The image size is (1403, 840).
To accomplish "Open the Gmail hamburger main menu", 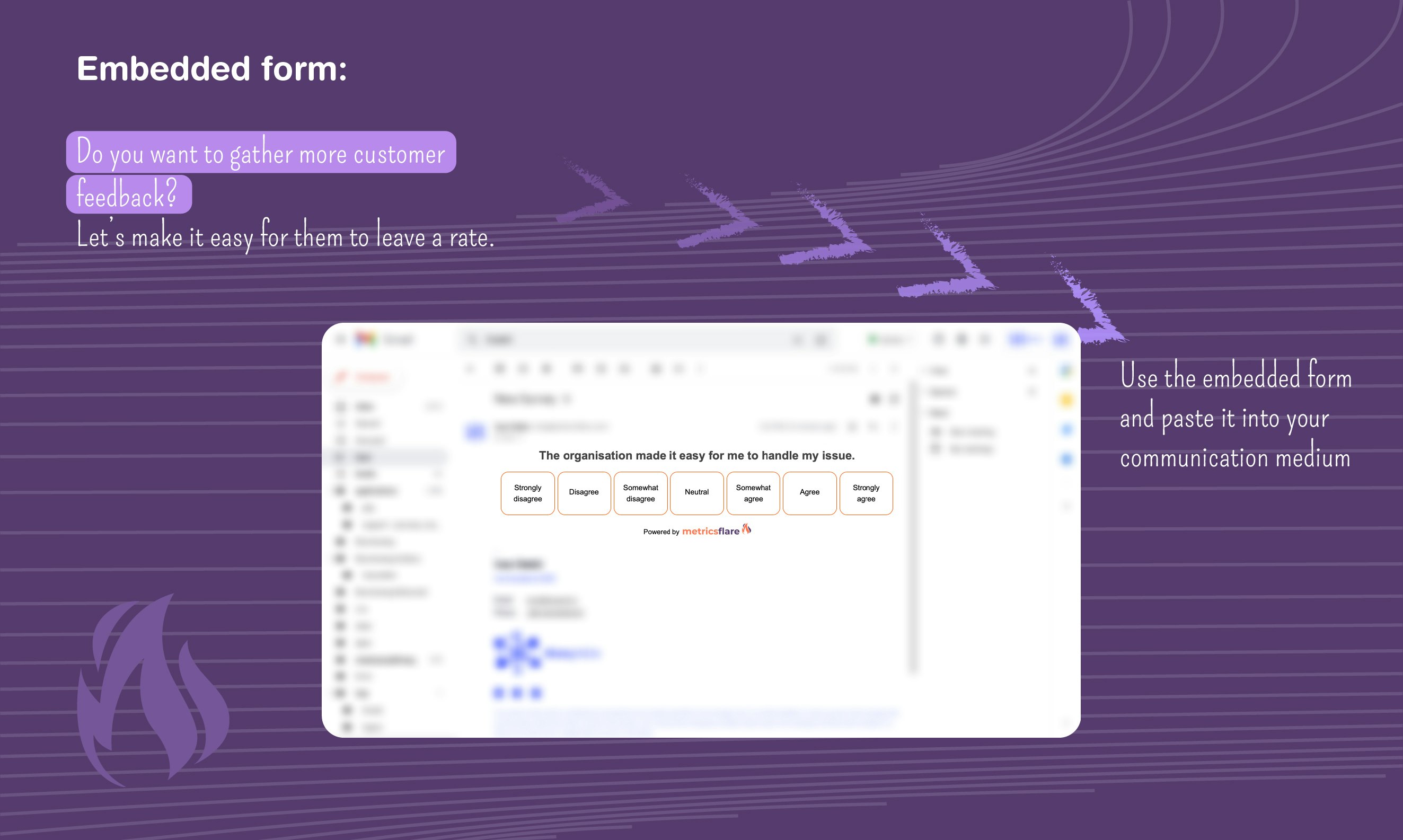I will point(341,339).
